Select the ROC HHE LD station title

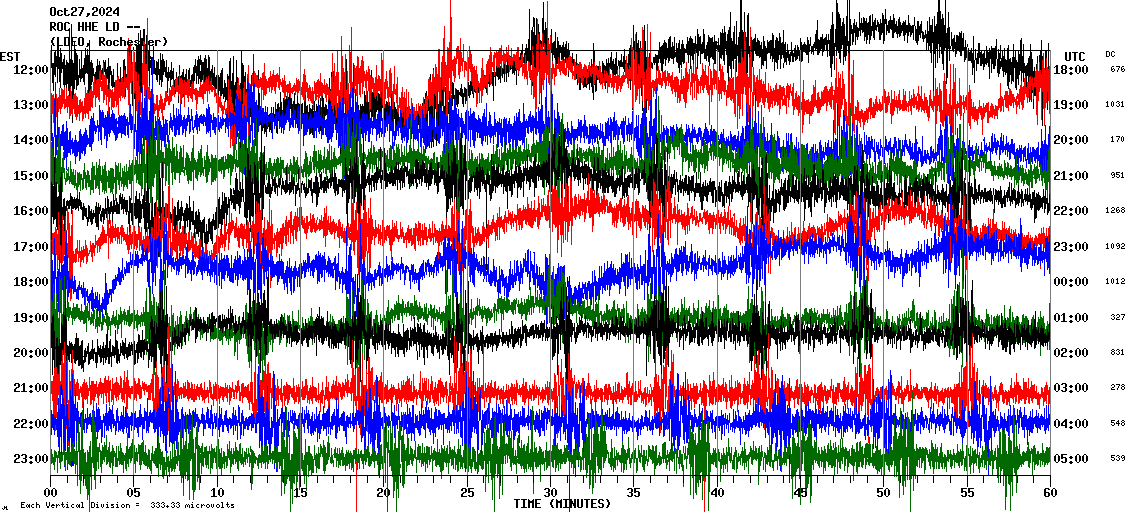click(x=96, y=27)
